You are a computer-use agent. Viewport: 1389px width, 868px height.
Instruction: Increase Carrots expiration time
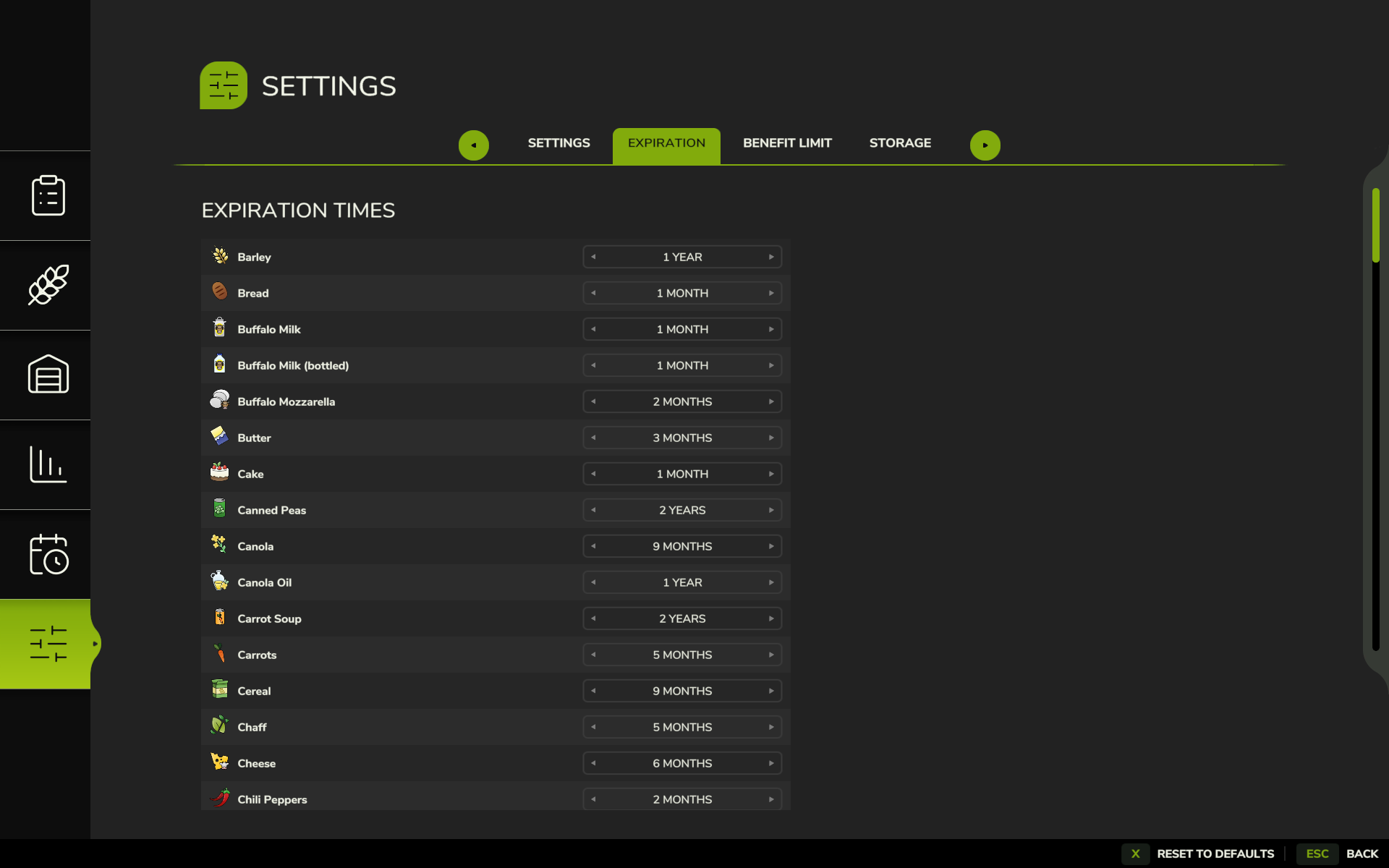(771, 655)
